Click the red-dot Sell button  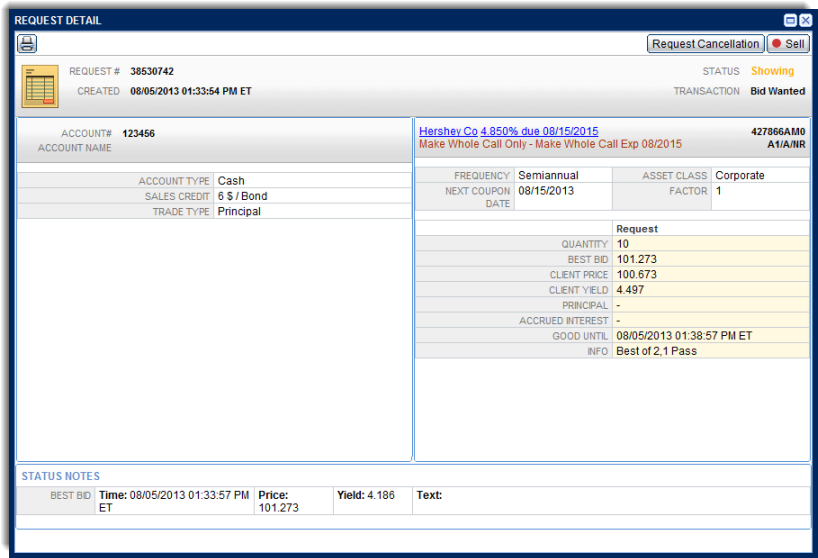pos(788,44)
